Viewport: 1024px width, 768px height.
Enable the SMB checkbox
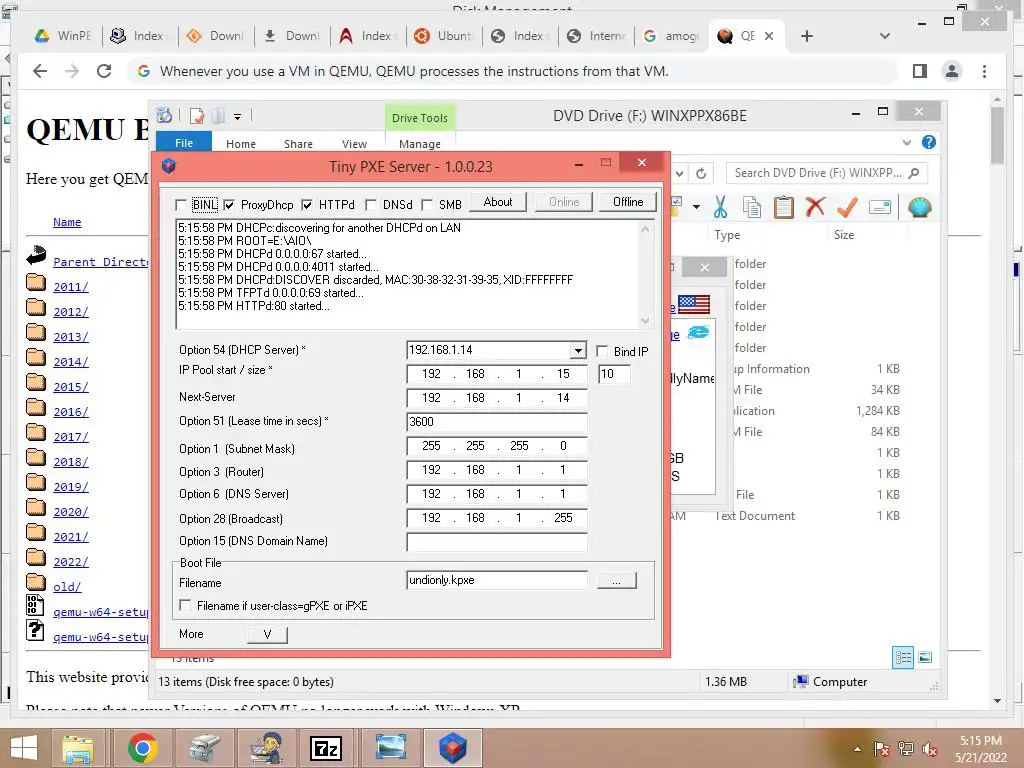427,205
